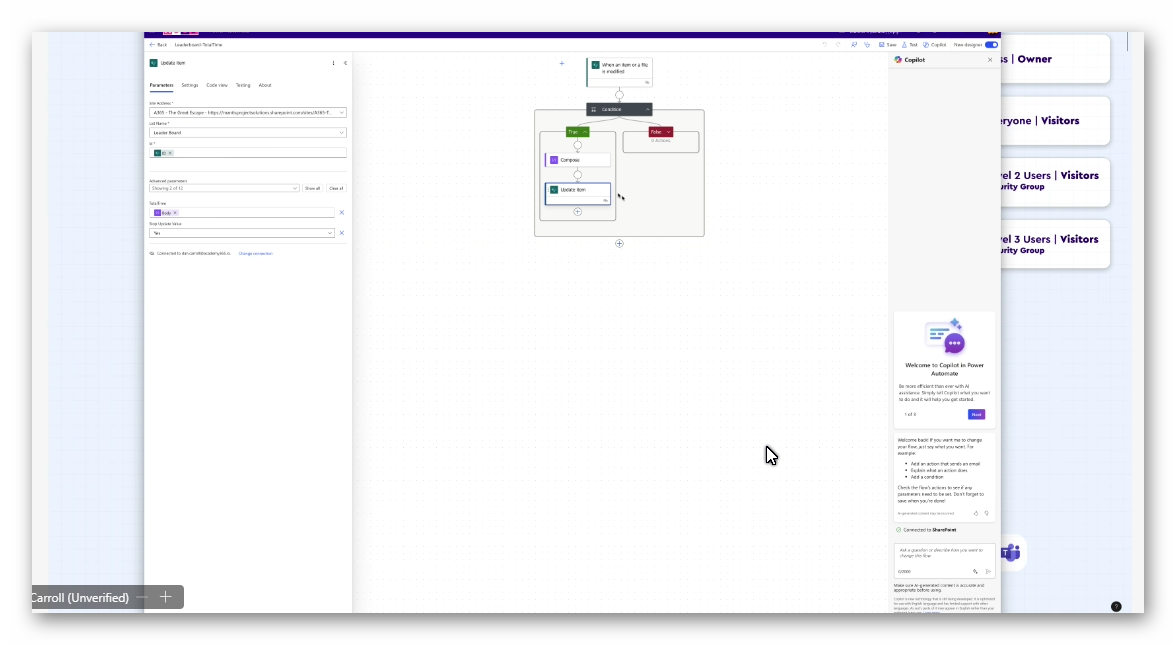Open the List Name dropdown
1176x645 pixels.
coord(248,133)
